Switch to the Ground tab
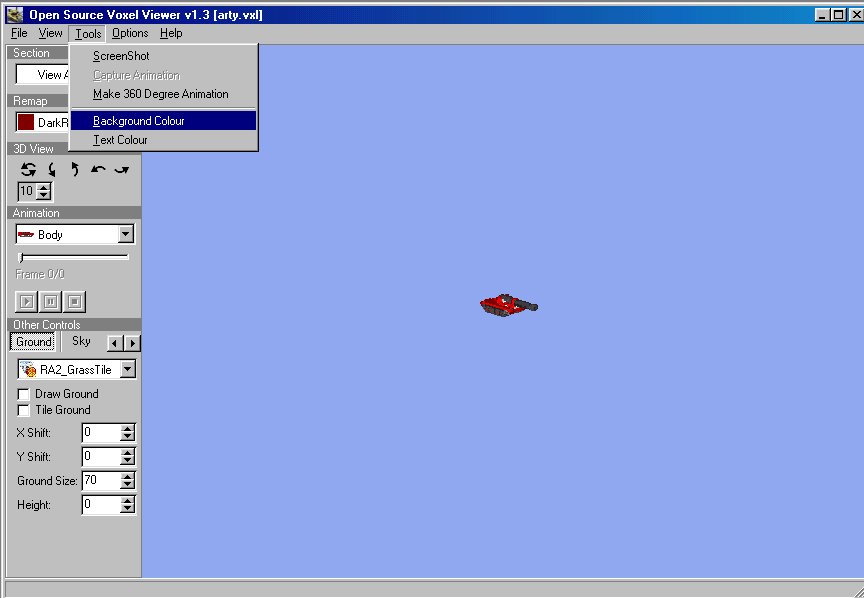 point(34,342)
